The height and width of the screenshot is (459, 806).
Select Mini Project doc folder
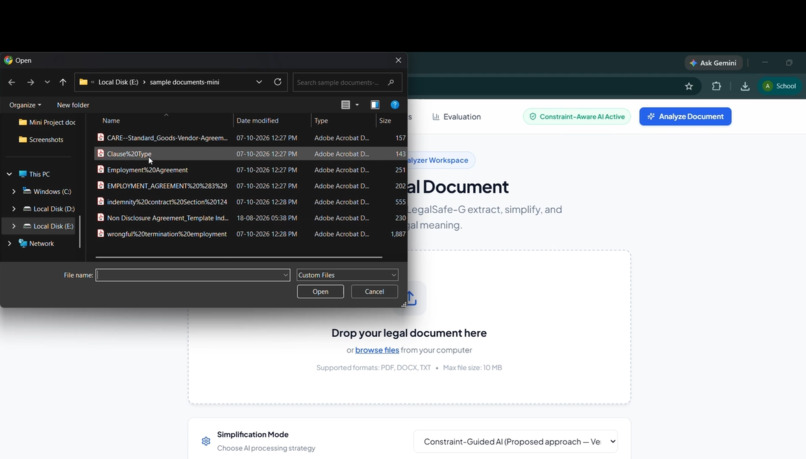pyautogui.click(x=47, y=122)
